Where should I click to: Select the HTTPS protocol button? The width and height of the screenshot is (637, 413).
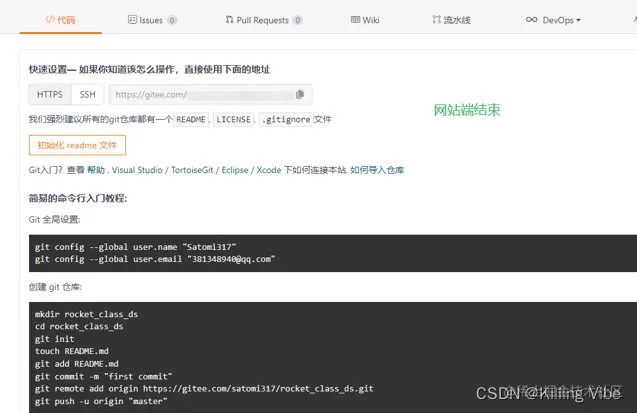tap(50, 95)
